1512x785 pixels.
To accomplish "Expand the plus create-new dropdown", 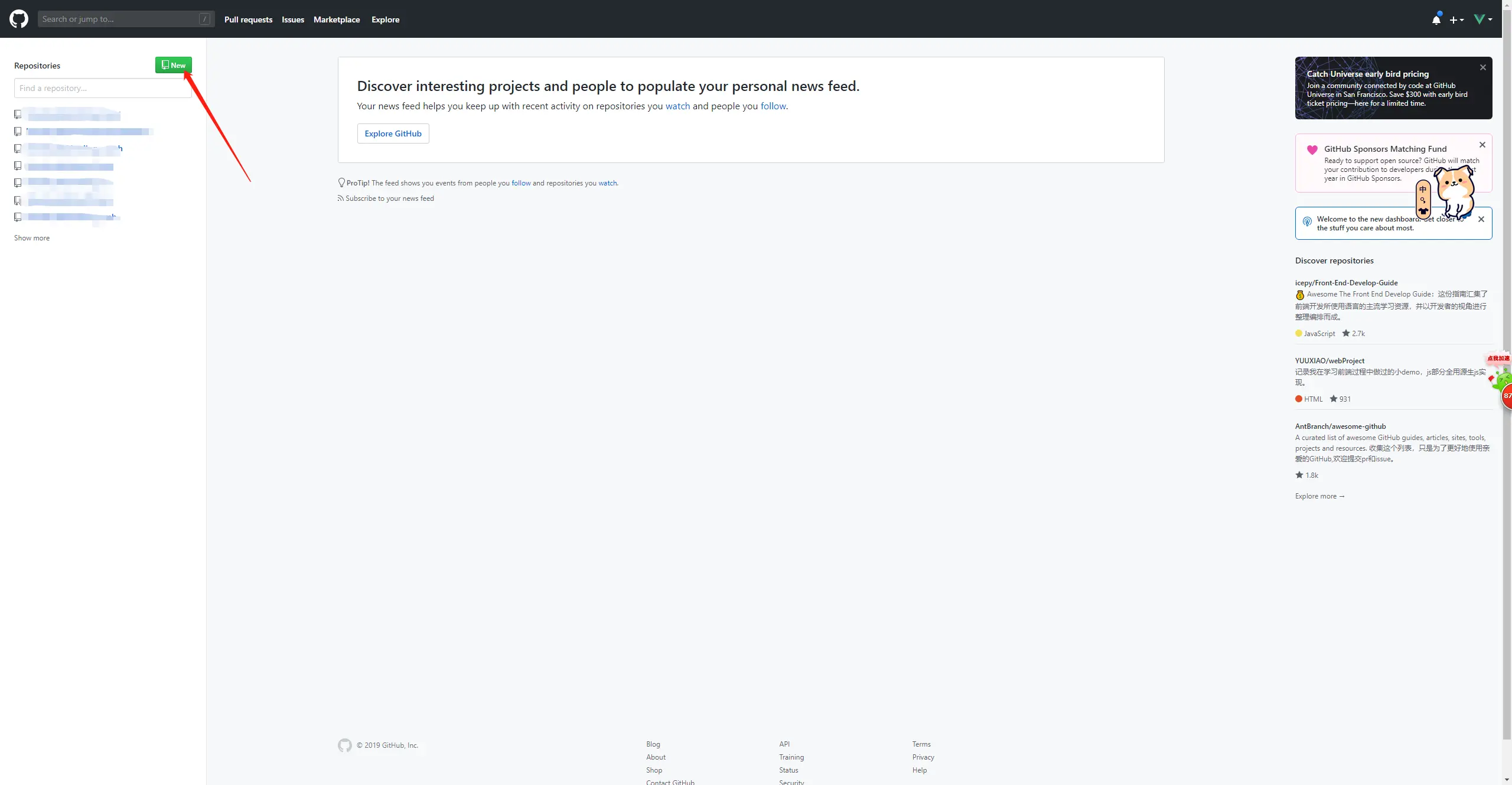I will click(x=1456, y=19).
